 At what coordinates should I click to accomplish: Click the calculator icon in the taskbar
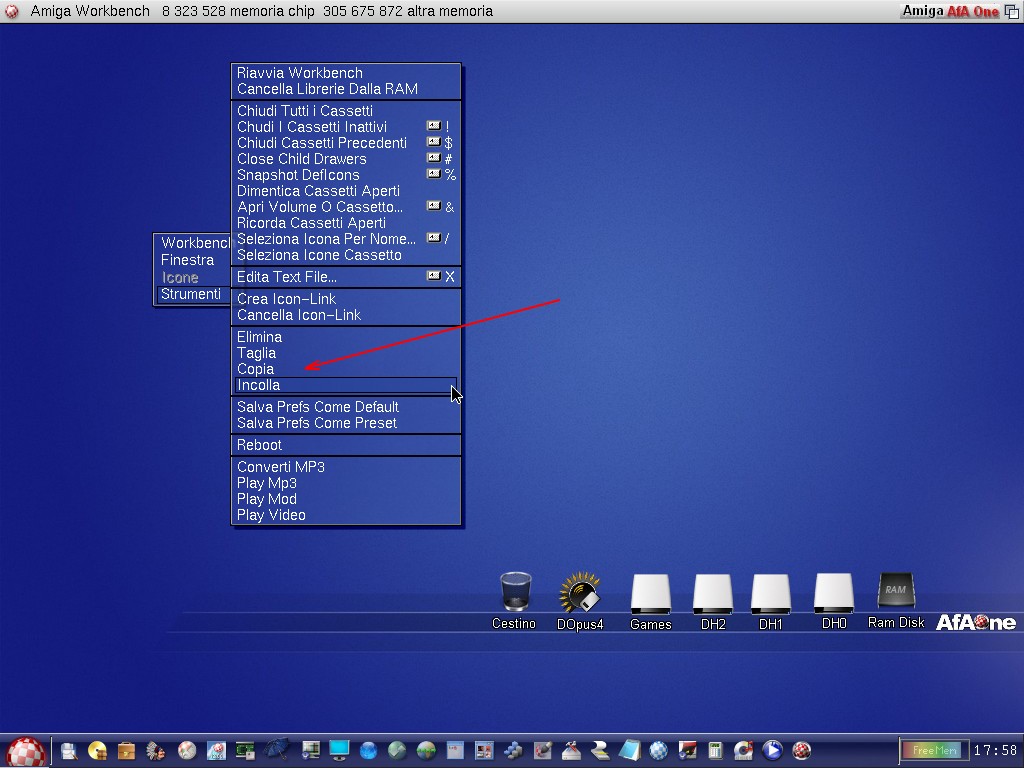coord(715,750)
